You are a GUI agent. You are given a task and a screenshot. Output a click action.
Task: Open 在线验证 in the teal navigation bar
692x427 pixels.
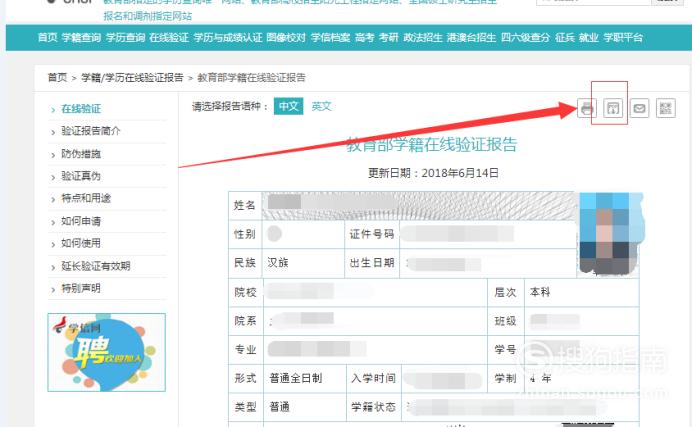coord(169,37)
